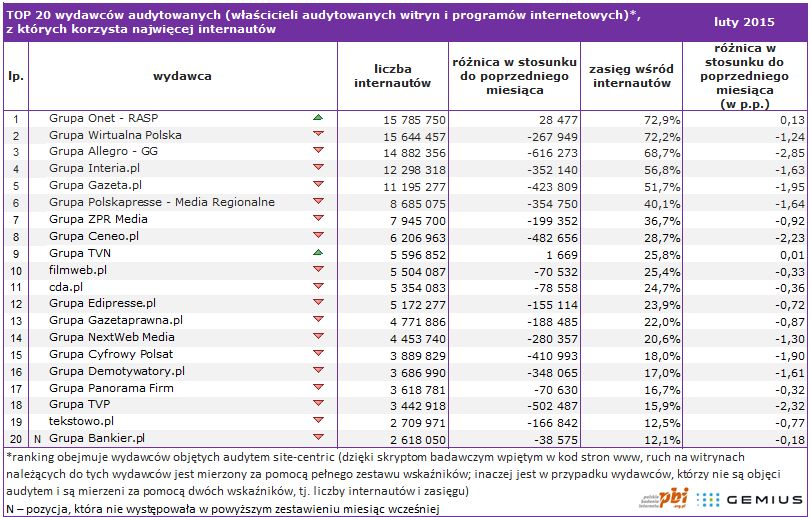Select the publisher name Grupa Gazetaprawna.pl
Image resolution: width=811 pixels, height=517 pixels.
point(116,320)
